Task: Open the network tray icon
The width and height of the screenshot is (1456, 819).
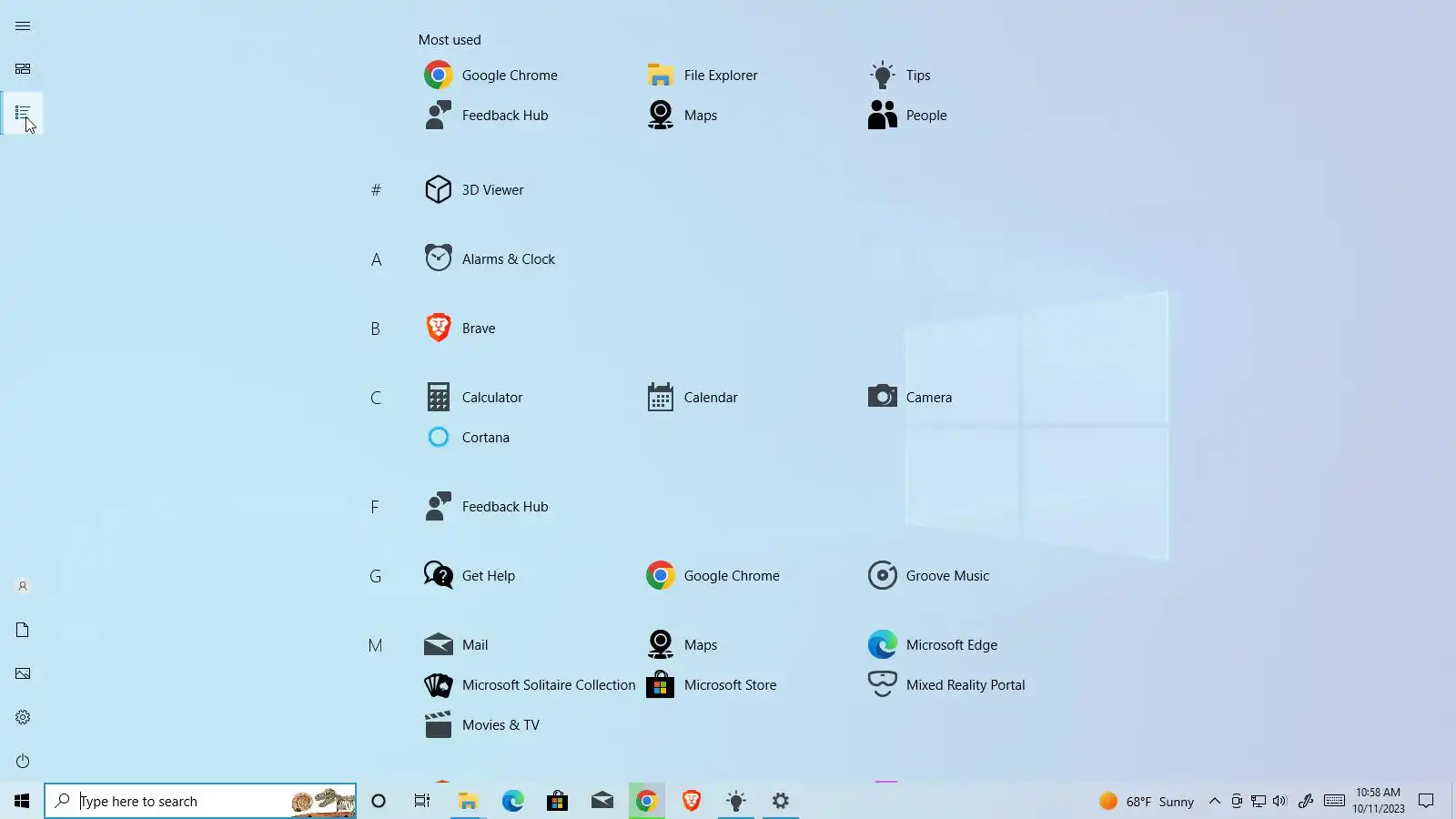Action: (1259, 801)
